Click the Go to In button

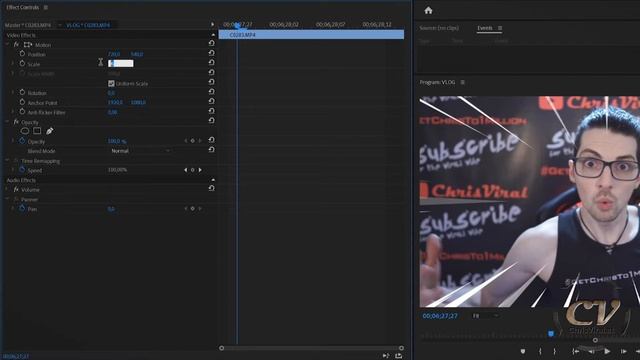pyautogui.click(x=576, y=351)
